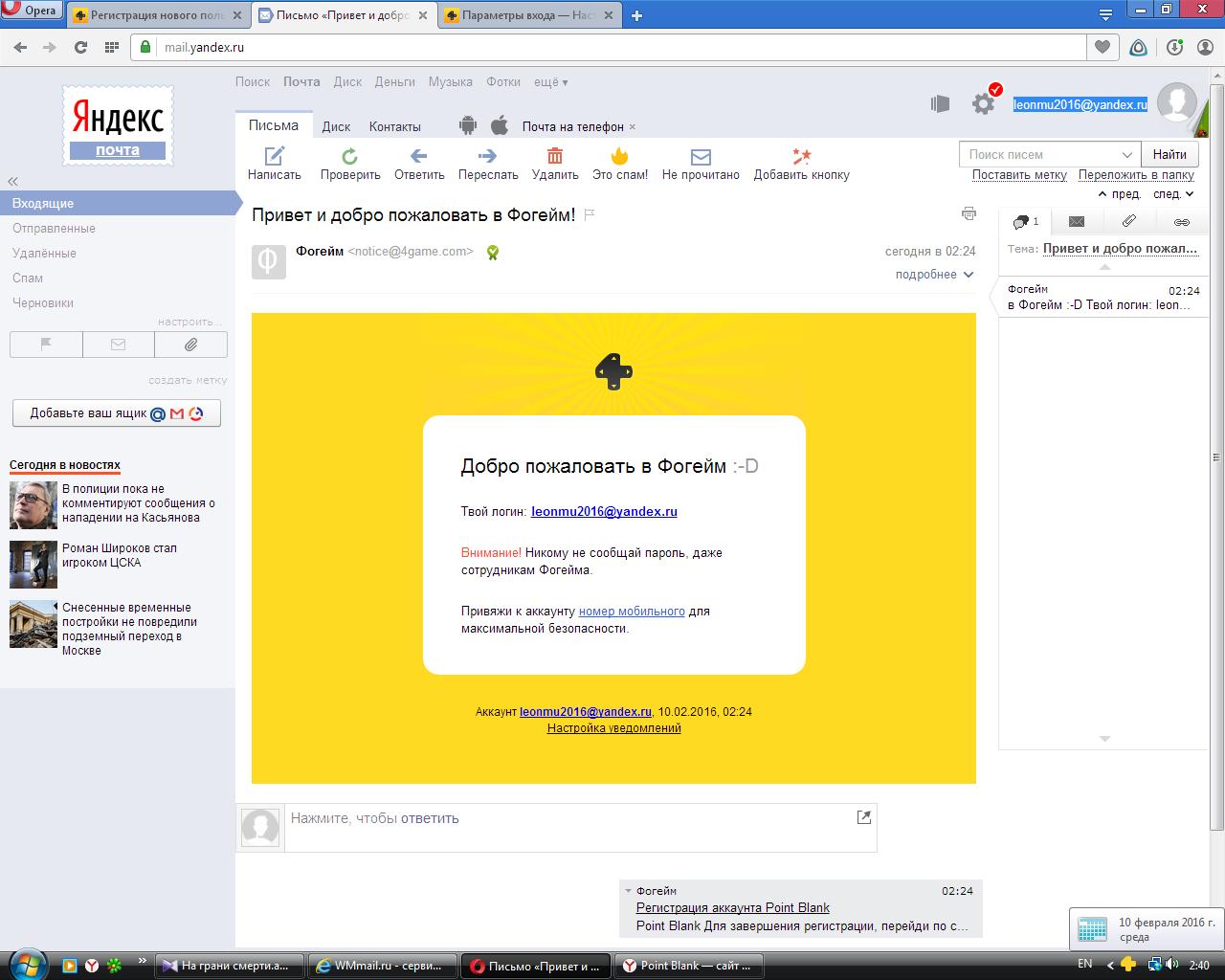Image resolution: width=1225 pixels, height=980 pixels.
Task: Filter folder by unread messages
Action: coord(119,345)
